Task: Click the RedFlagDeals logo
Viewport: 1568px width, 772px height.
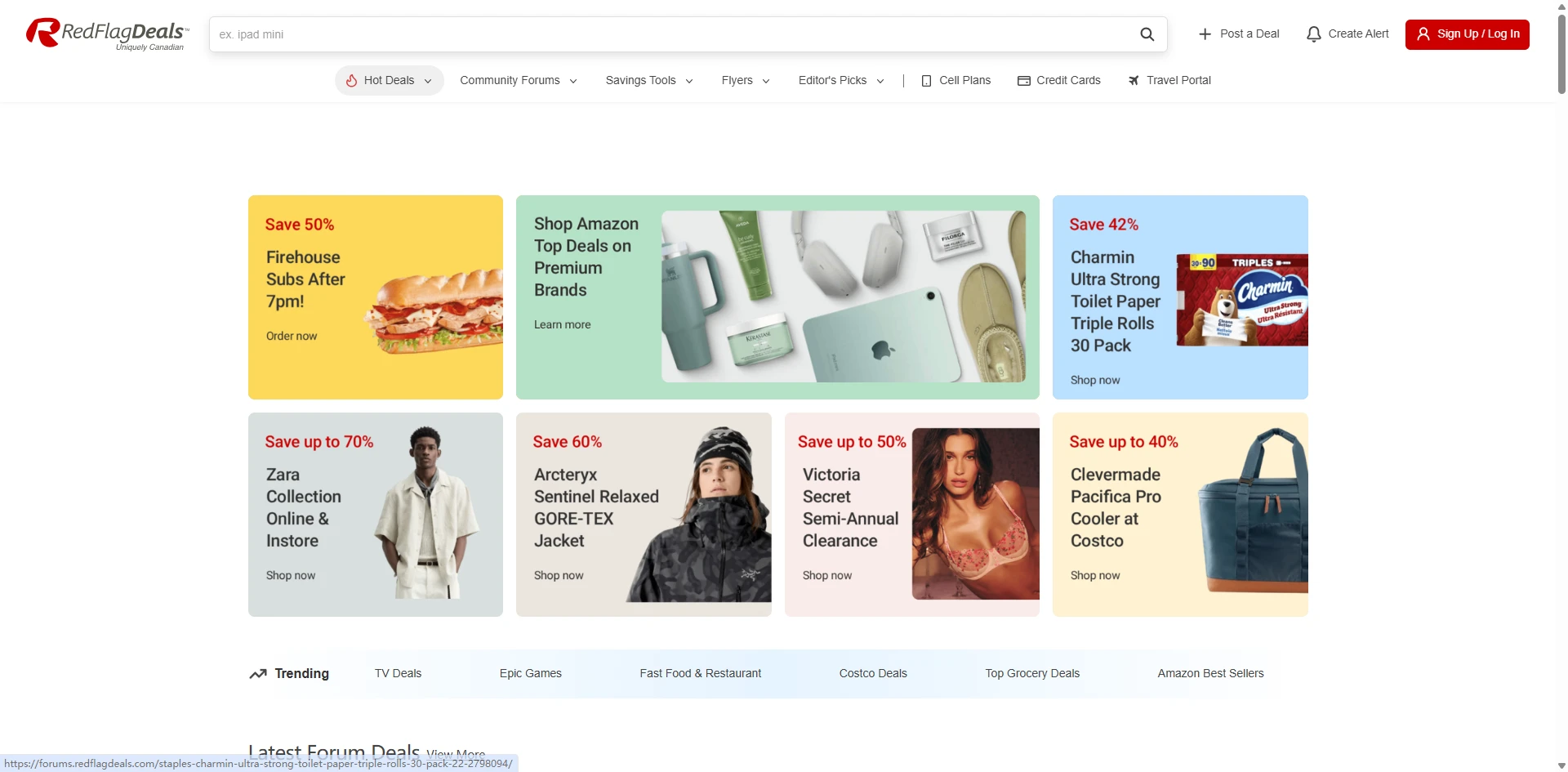Action: (107, 33)
